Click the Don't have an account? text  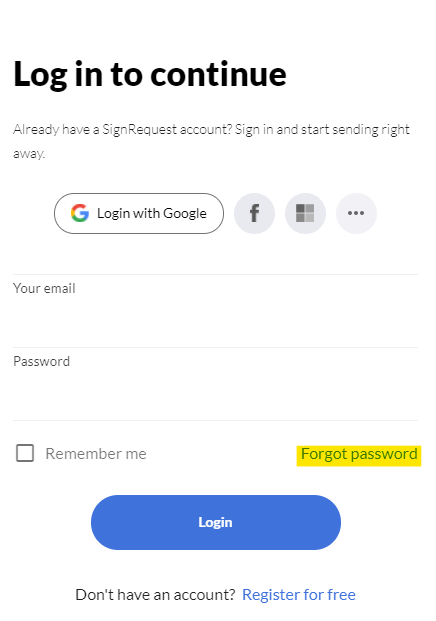point(155,594)
